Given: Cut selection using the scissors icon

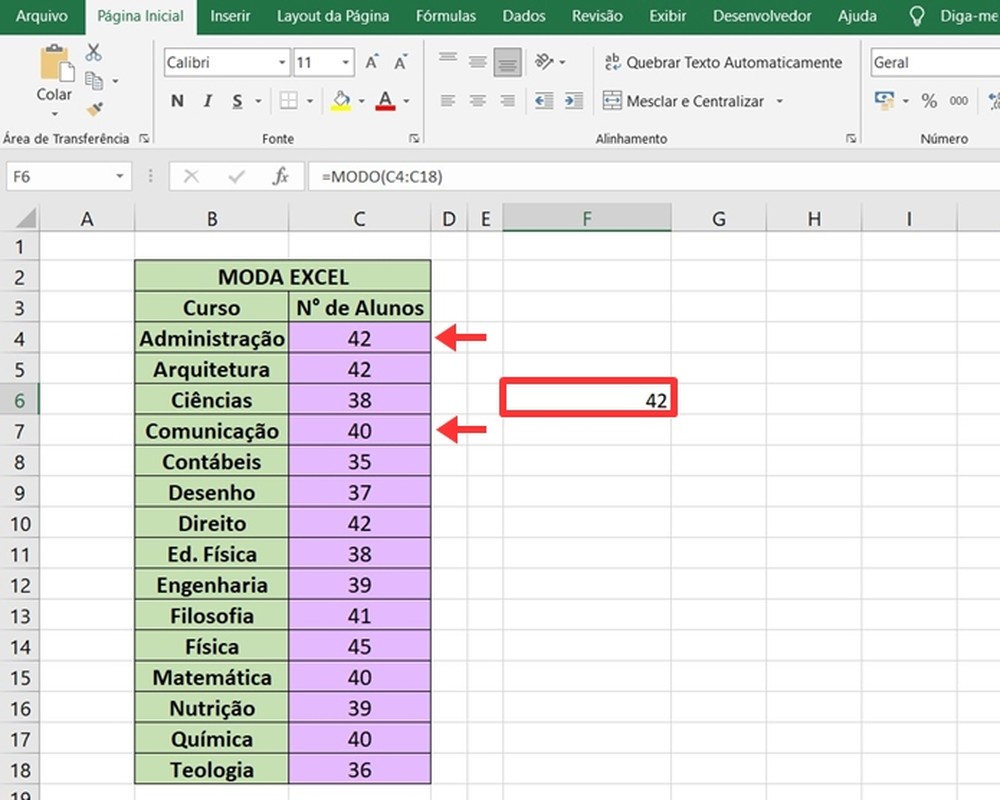Looking at the screenshot, I should 95,52.
